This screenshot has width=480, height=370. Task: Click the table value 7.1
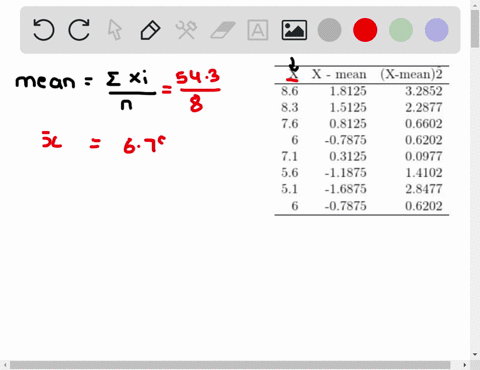(290, 156)
